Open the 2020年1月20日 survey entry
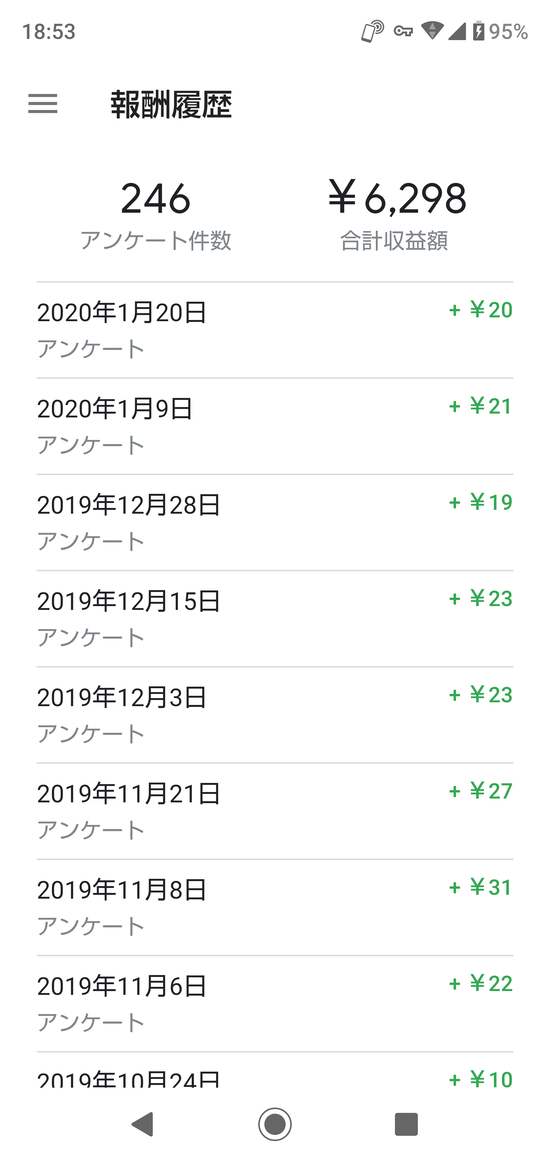Screen dimensions: 550x1161 coord(275,330)
